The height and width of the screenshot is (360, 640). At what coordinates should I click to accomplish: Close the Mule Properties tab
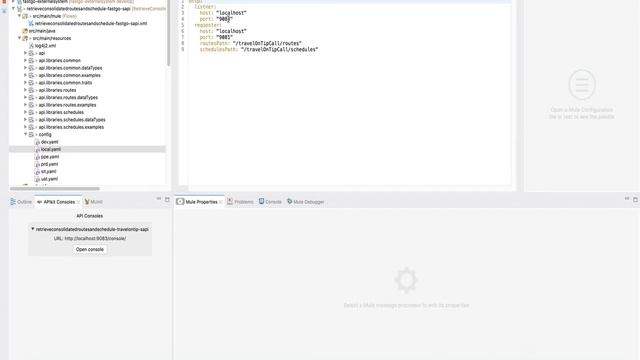(x=221, y=202)
